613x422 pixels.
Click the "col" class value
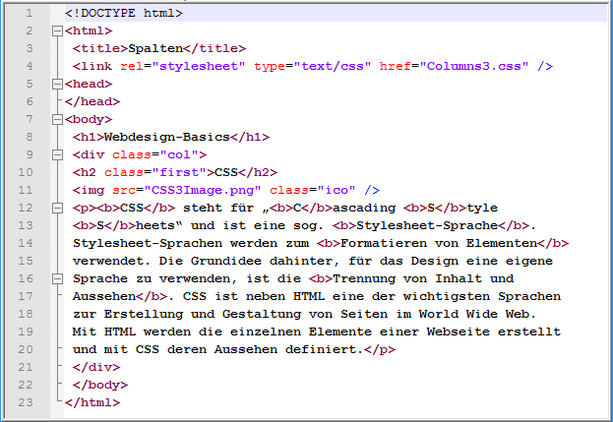pos(179,155)
